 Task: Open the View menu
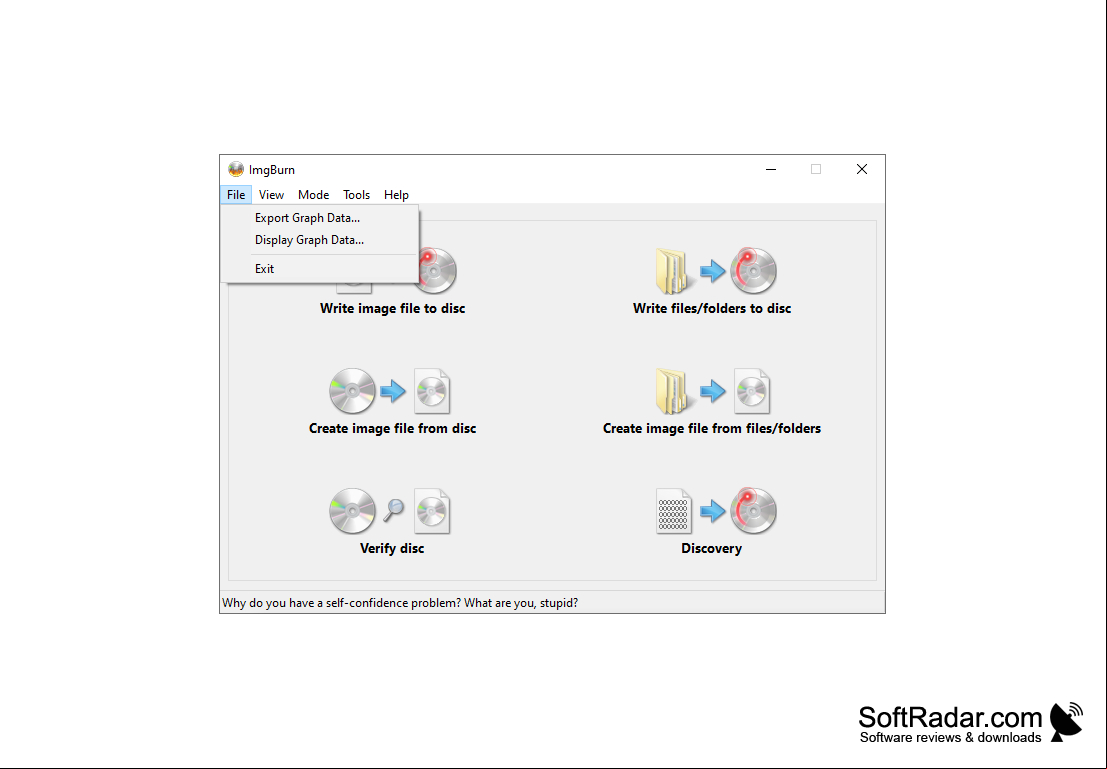pos(271,195)
